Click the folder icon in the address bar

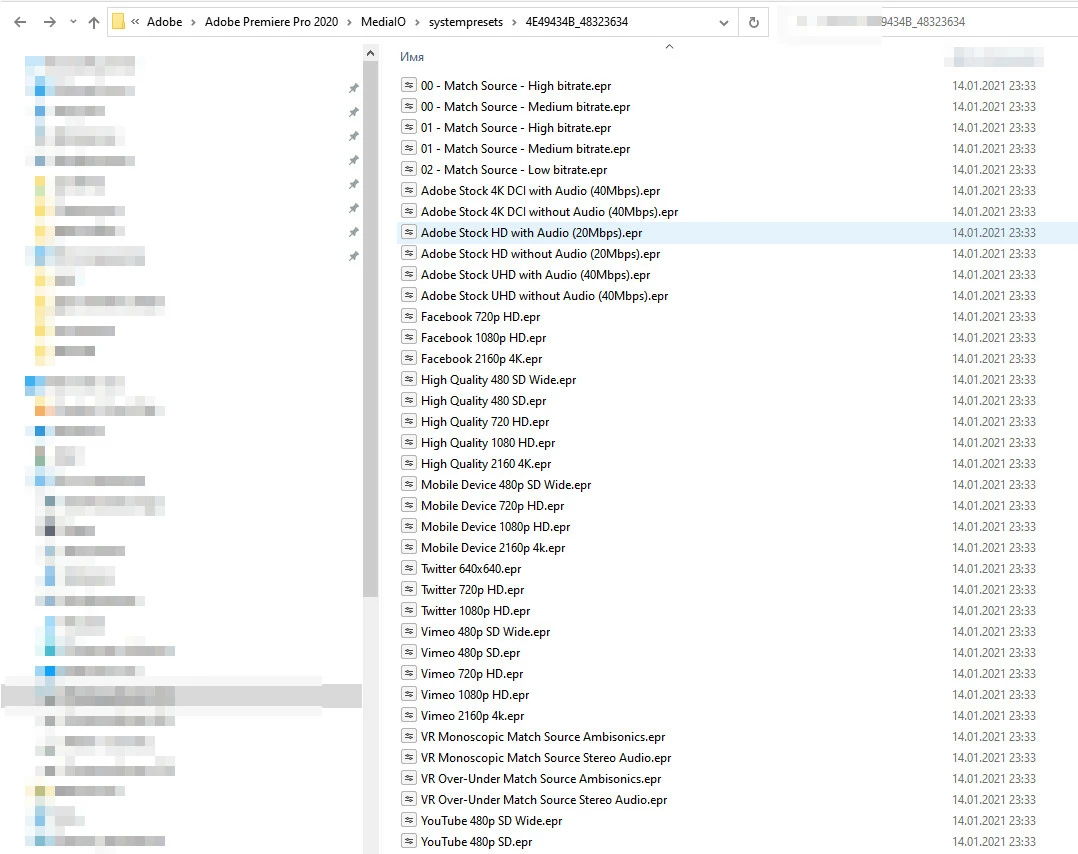pyautogui.click(x=118, y=22)
